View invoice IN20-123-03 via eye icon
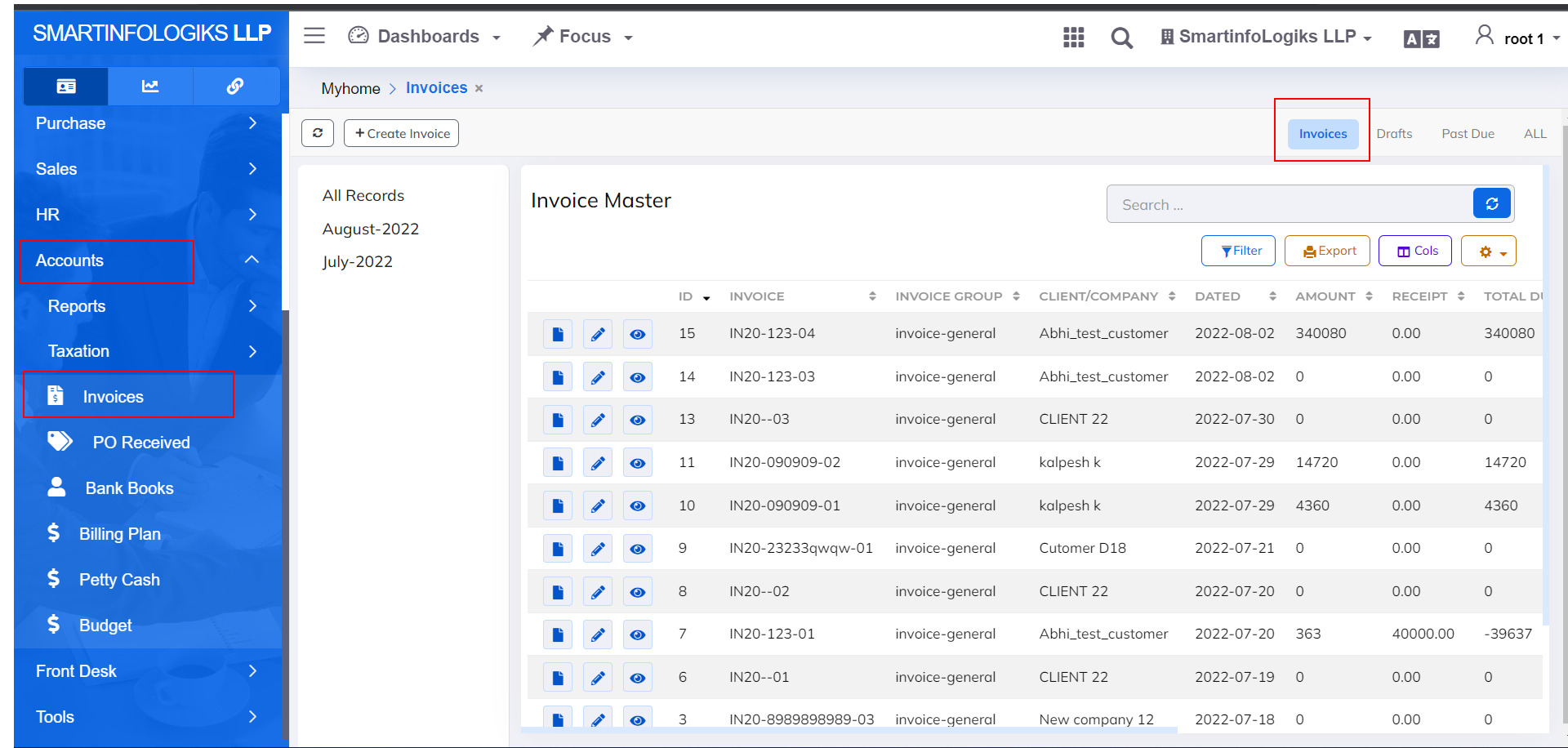 pyautogui.click(x=638, y=377)
